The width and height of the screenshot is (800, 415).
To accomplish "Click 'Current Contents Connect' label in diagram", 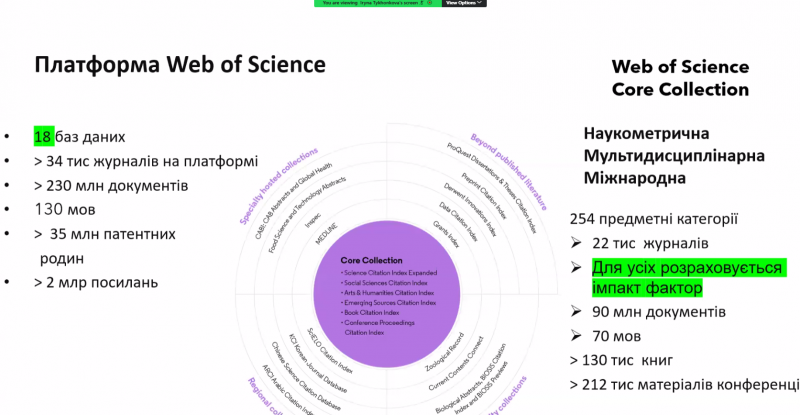I will tap(456, 363).
